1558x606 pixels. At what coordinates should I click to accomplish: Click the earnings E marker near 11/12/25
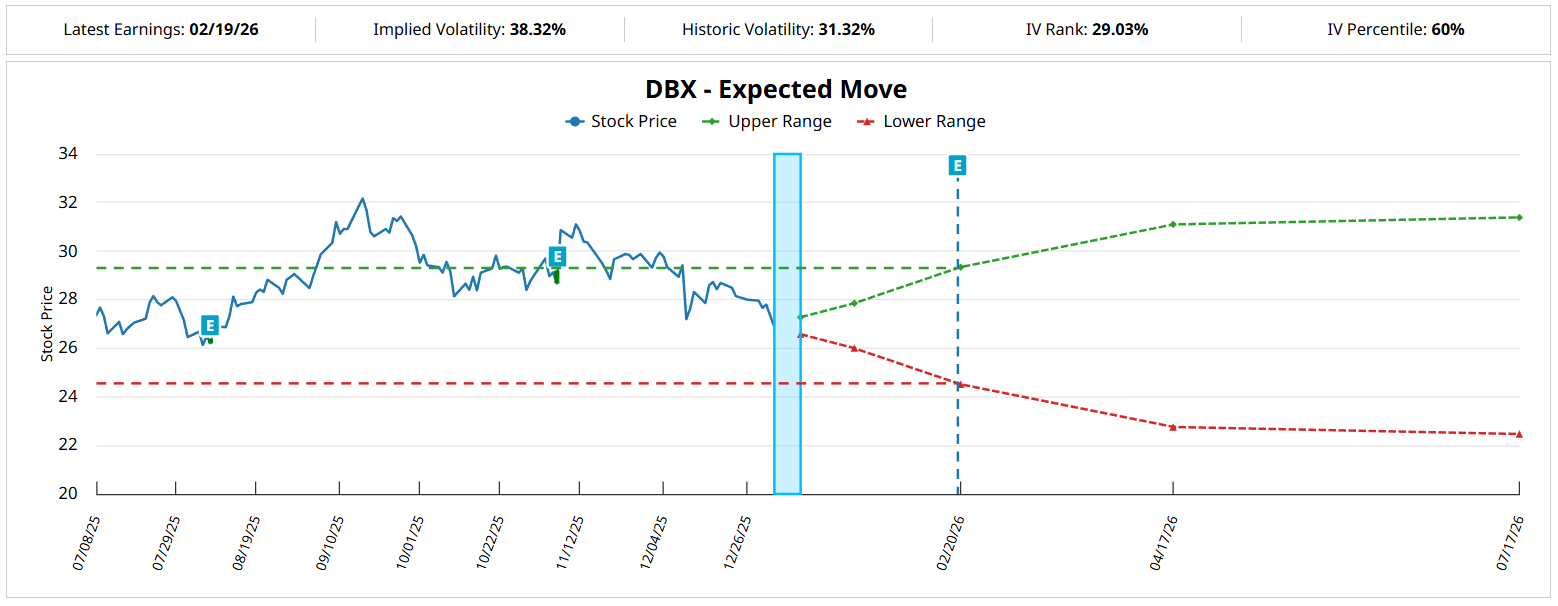tap(557, 256)
